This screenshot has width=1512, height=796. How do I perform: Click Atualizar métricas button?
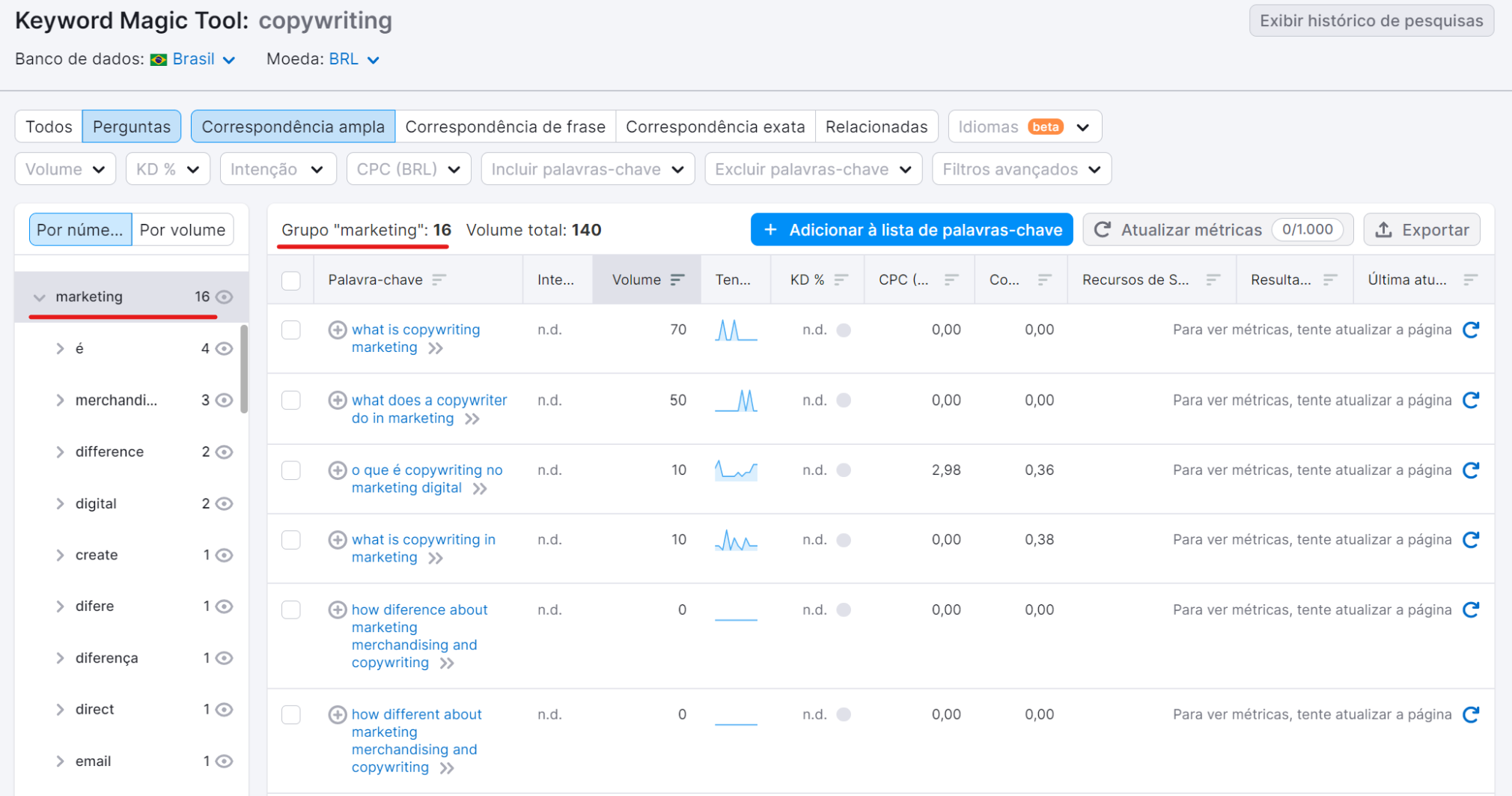pos(1218,230)
